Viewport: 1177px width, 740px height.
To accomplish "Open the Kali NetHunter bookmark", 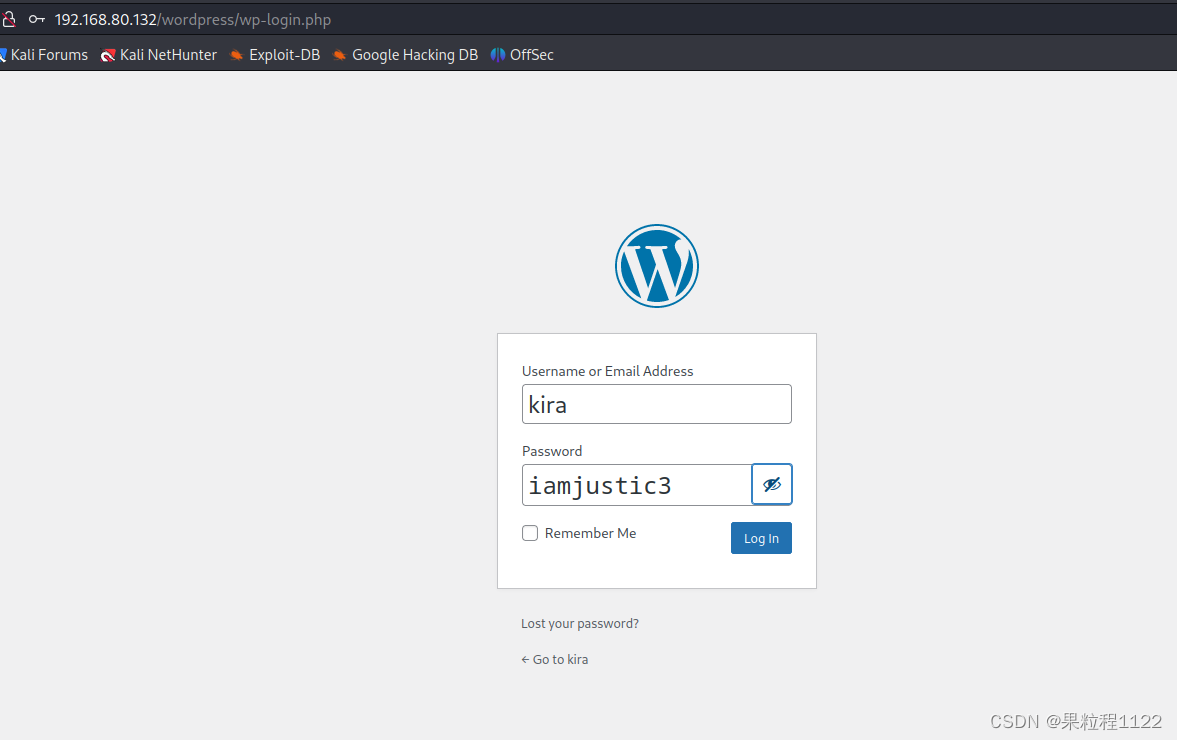I will pos(159,55).
